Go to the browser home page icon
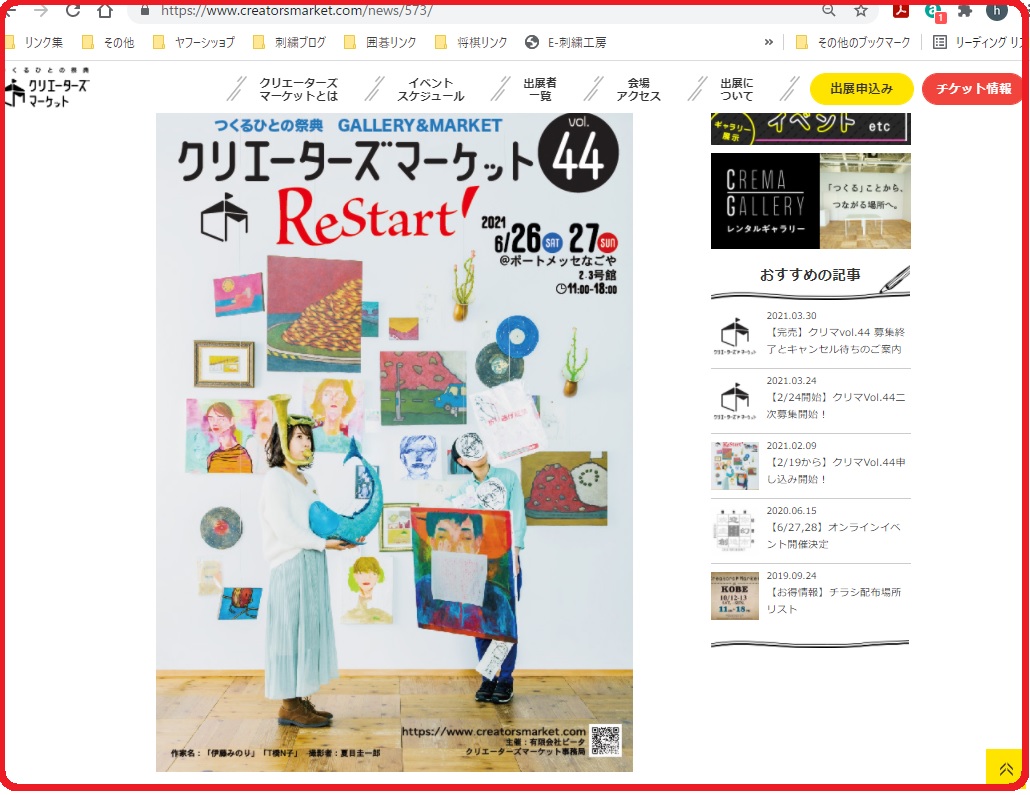Viewport: 1030px width, 795px height. tap(104, 11)
